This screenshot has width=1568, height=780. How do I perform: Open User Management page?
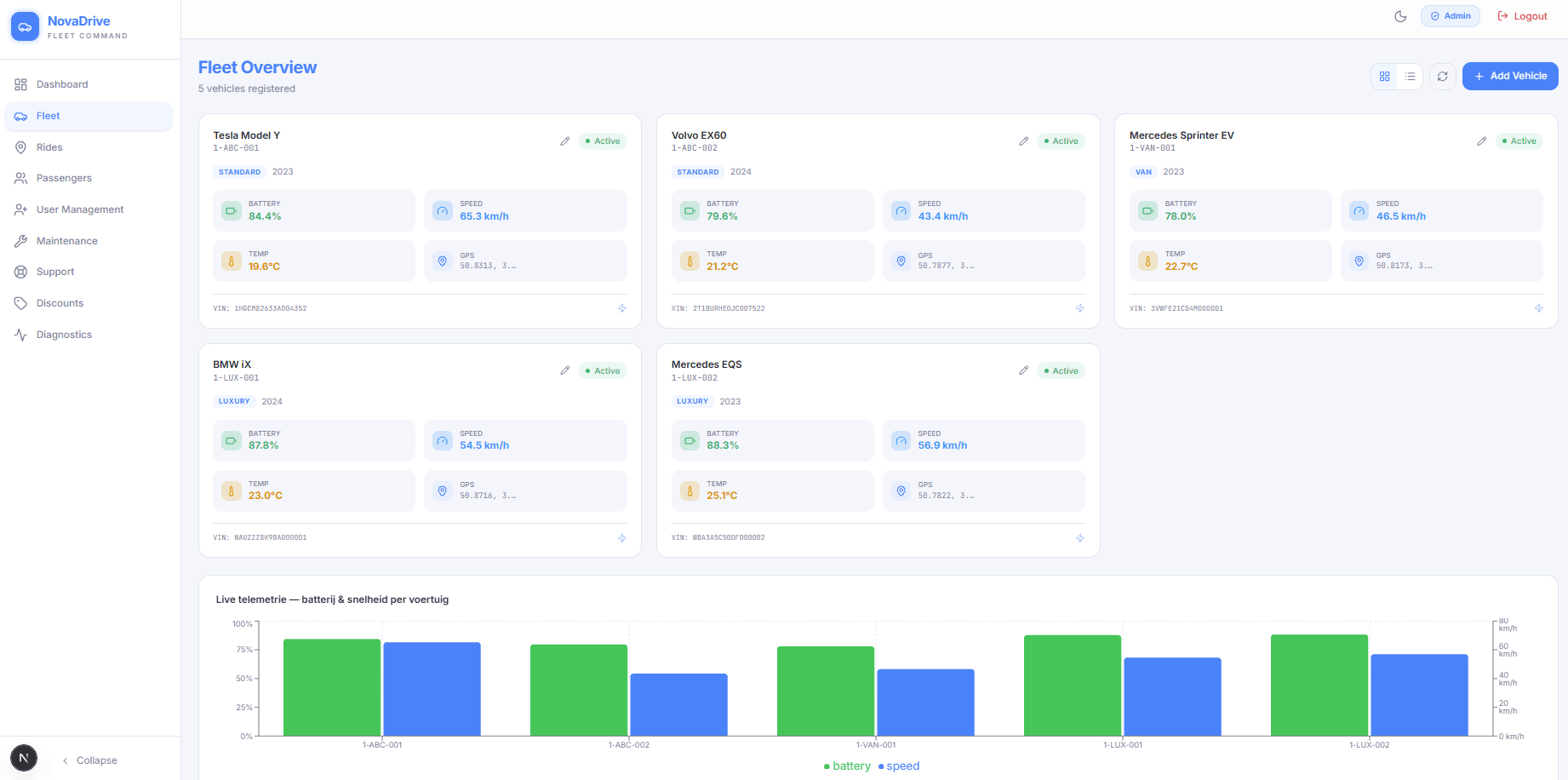(89, 209)
